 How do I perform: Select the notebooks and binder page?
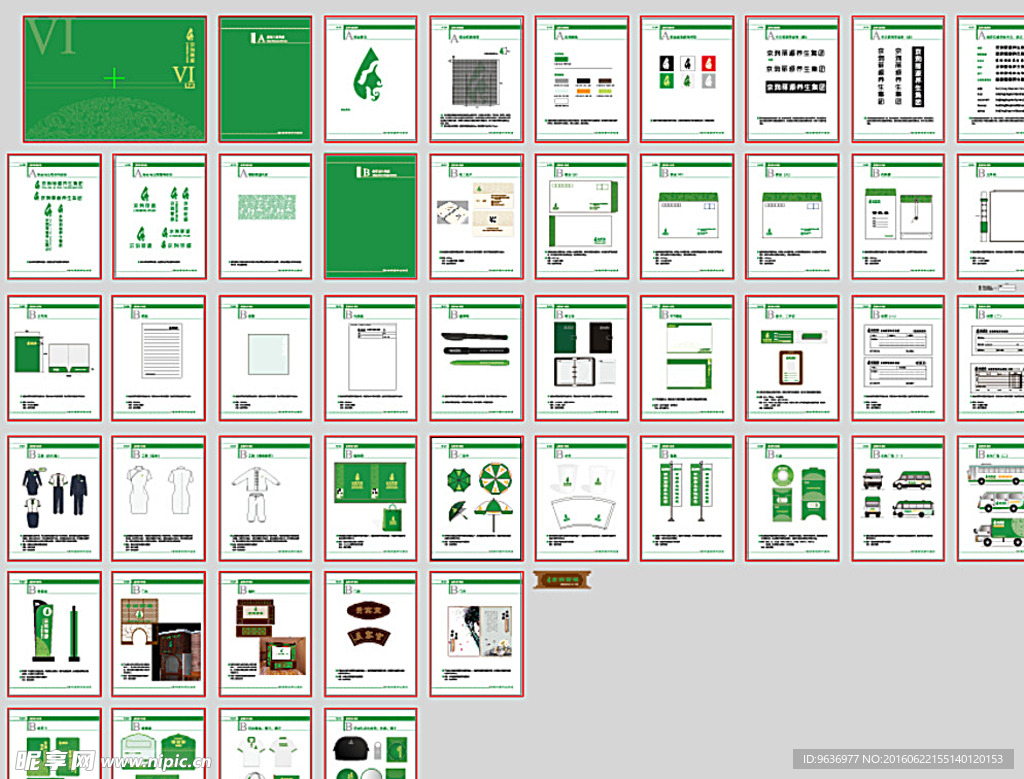(x=582, y=358)
